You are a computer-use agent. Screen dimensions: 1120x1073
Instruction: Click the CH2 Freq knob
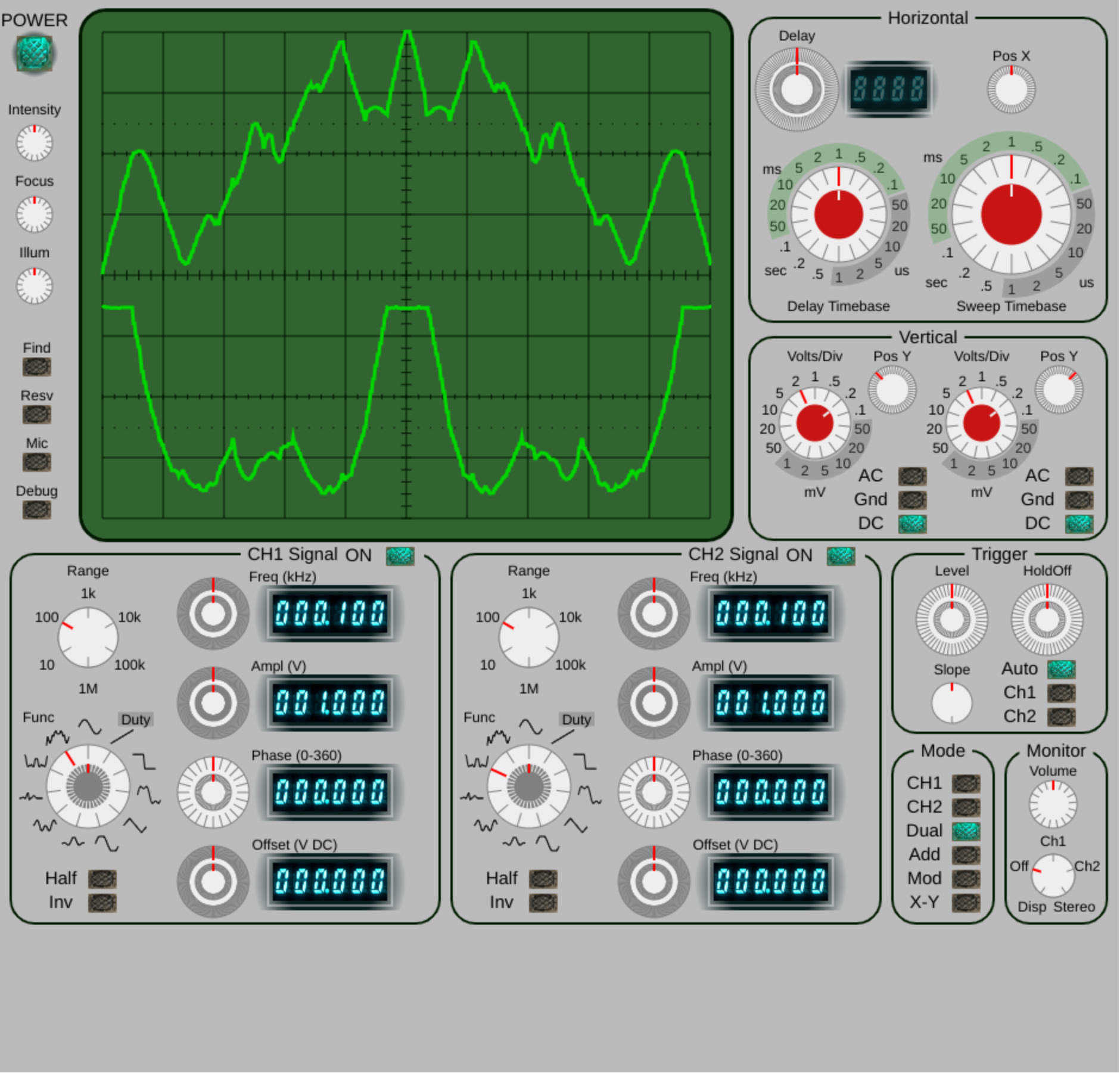[654, 614]
